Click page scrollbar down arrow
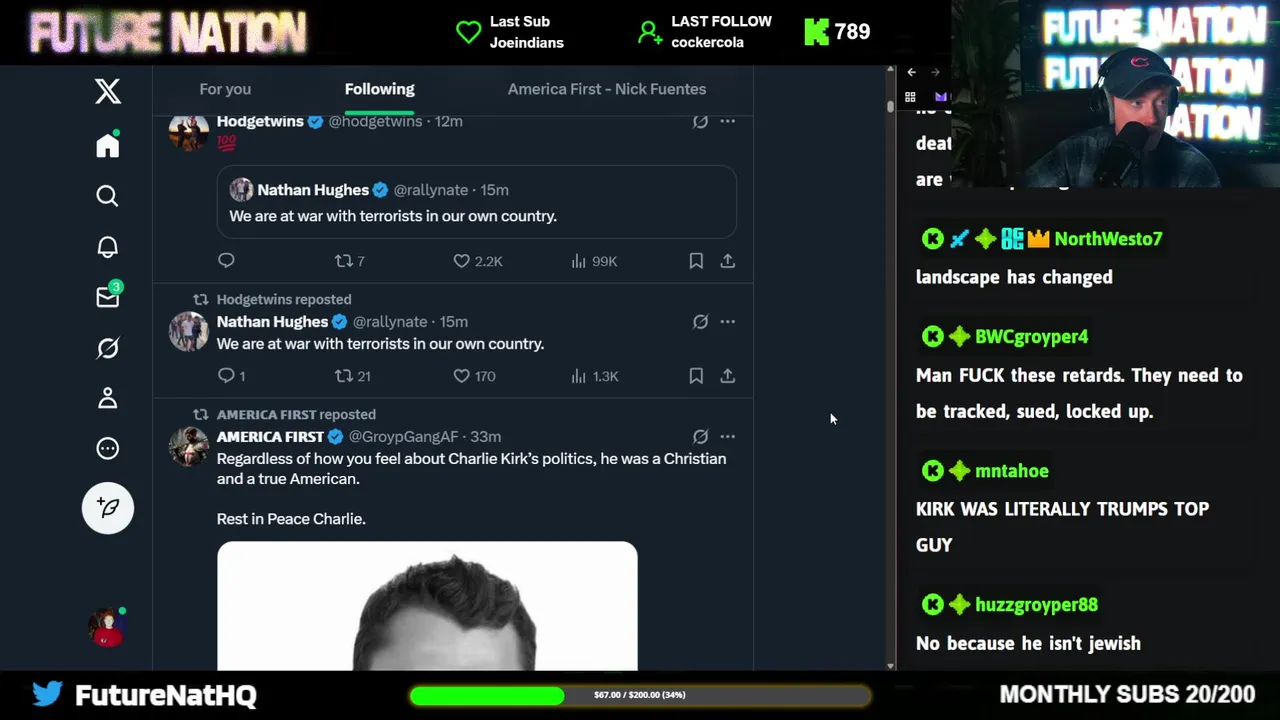Screen dimensions: 1280x720 [890, 665]
